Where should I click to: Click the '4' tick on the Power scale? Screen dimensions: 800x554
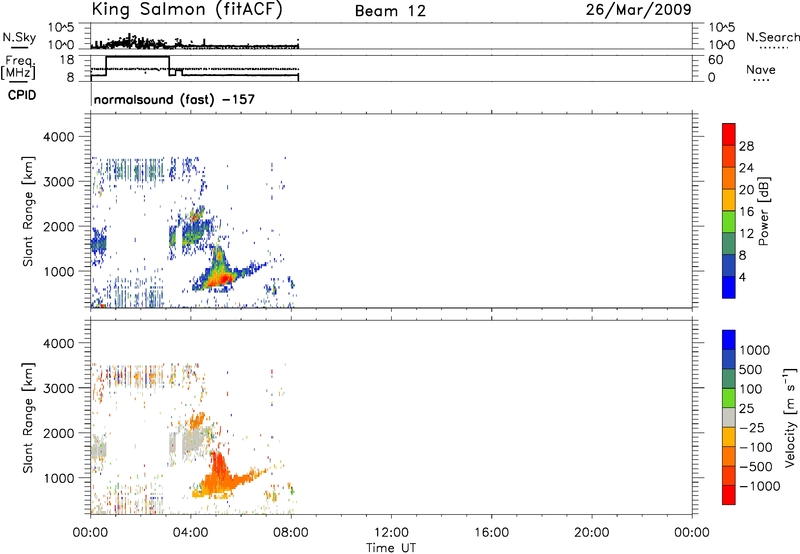(x=742, y=277)
